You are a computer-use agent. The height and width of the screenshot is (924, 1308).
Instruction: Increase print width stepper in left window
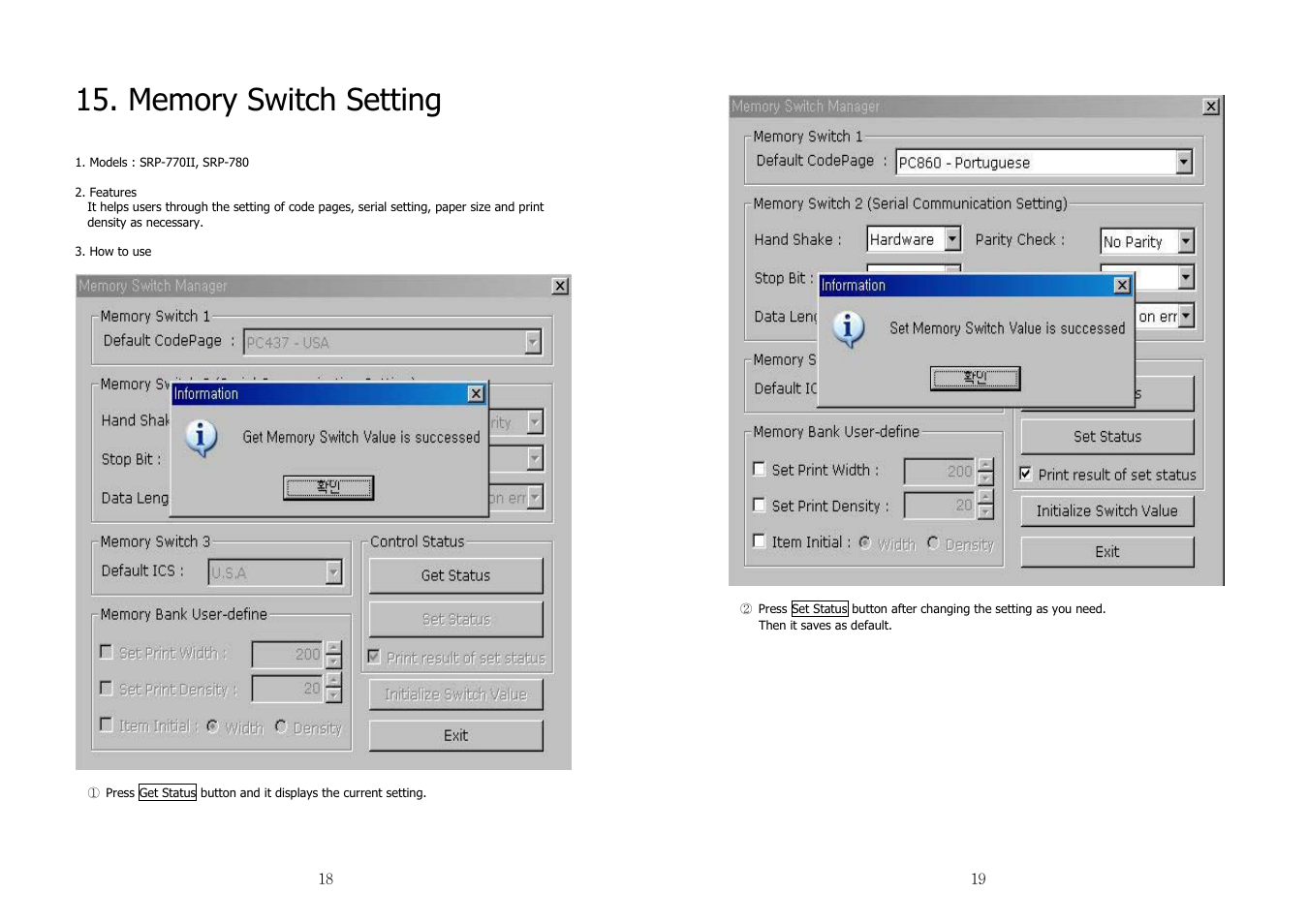coord(333,648)
